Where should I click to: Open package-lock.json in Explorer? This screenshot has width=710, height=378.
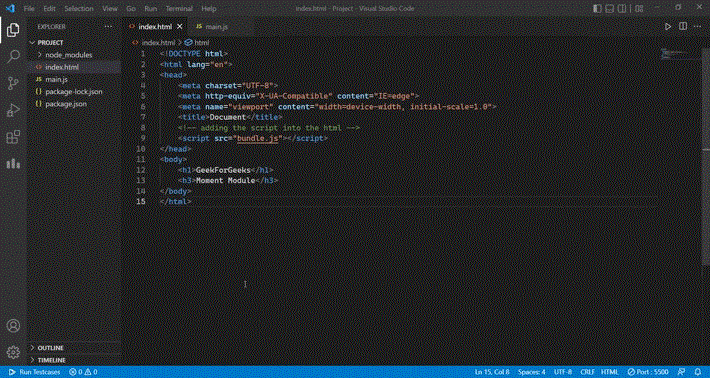pos(75,91)
